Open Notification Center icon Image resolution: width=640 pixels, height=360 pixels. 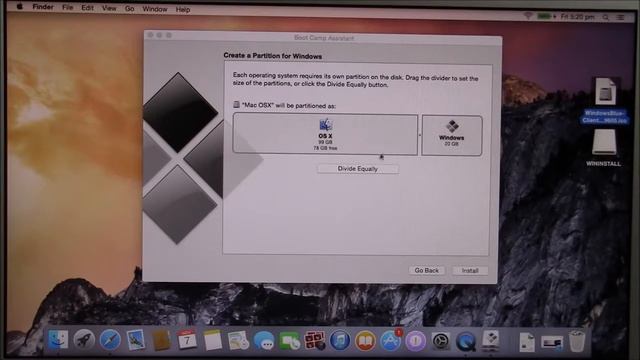(620, 18)
